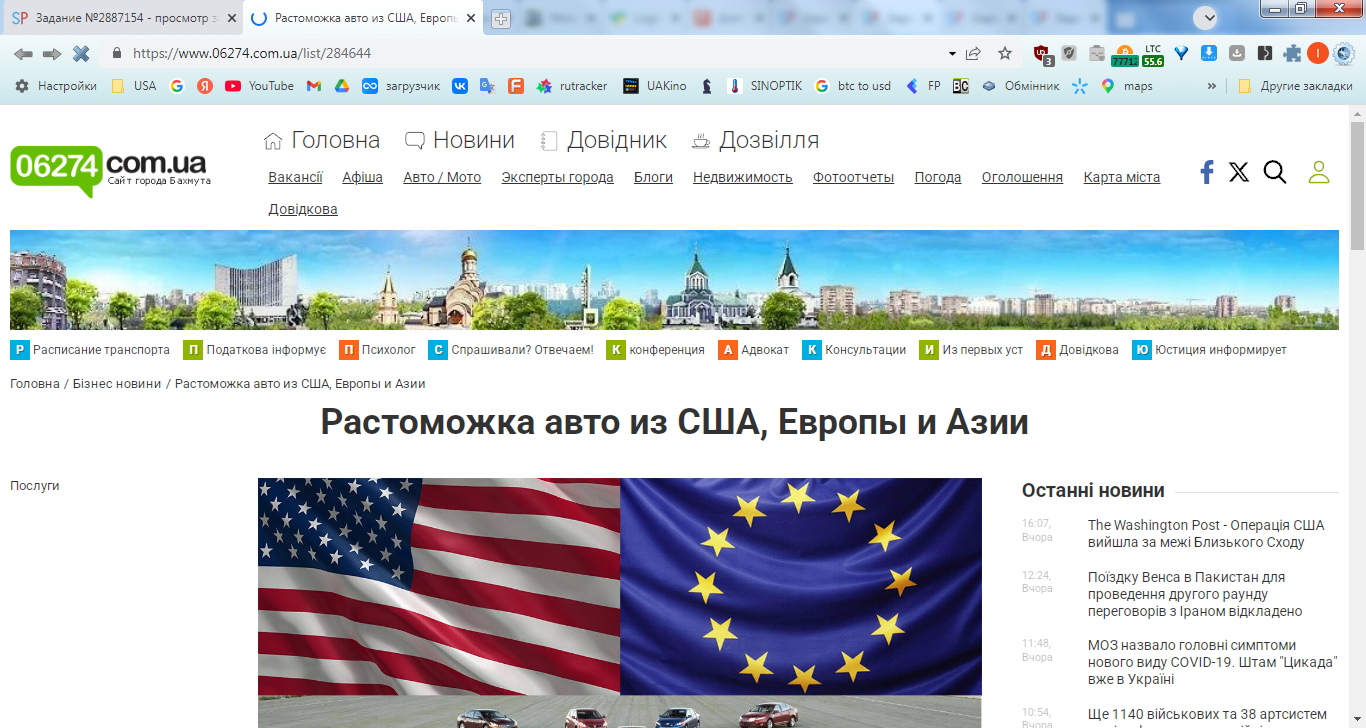
Task: Open the Афіша link
Action: pyautogui.click(x=362, y=177)
